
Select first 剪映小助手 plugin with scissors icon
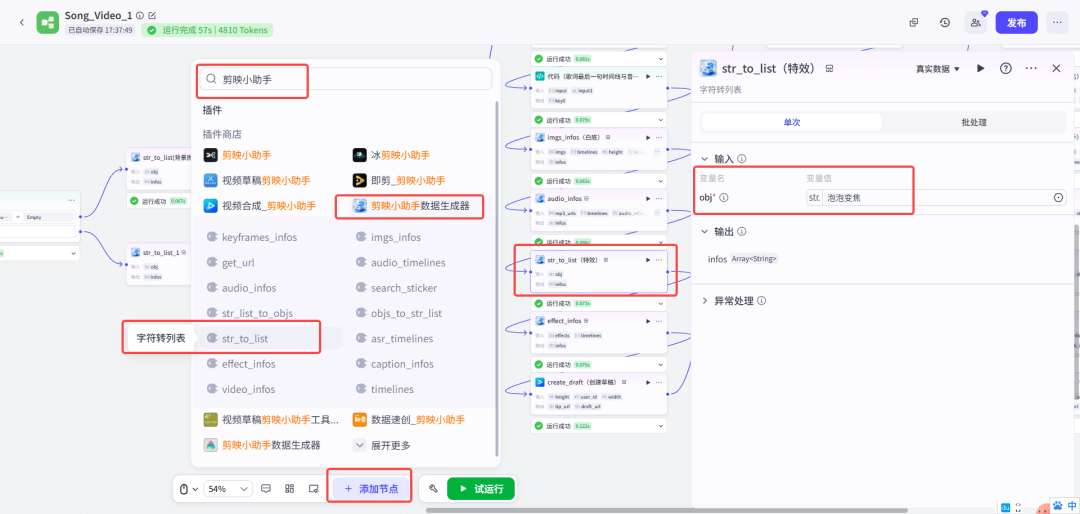[238, 155]
